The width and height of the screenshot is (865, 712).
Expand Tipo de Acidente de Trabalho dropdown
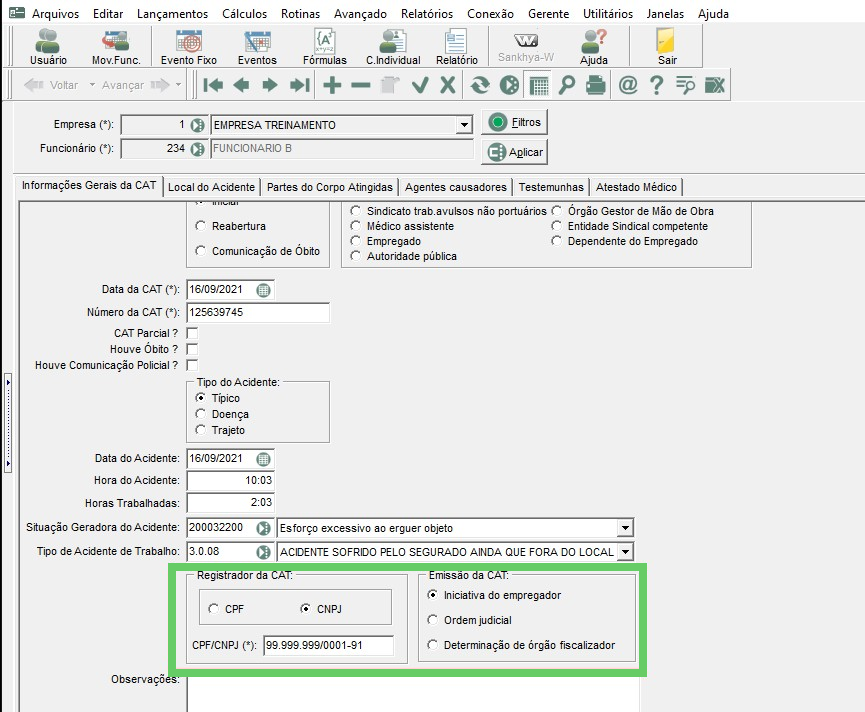tap(624, 552)
